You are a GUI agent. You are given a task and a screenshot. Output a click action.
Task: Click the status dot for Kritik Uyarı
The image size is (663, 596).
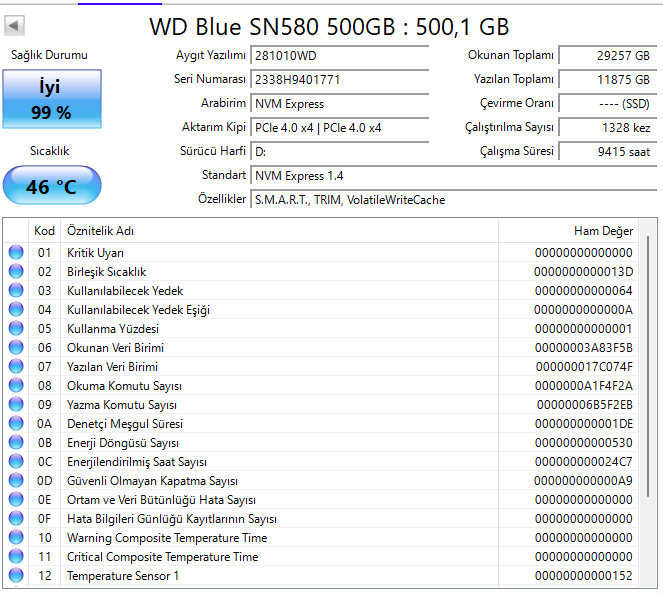[x=16, y=252]
